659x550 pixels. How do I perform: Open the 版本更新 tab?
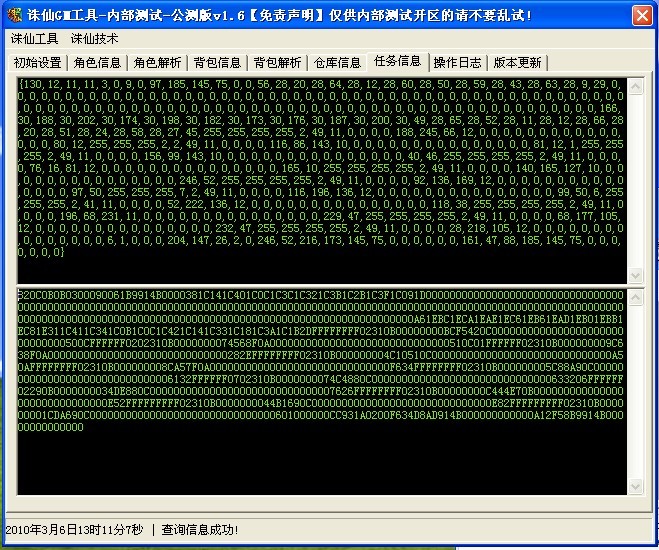(x=517, y=62)
